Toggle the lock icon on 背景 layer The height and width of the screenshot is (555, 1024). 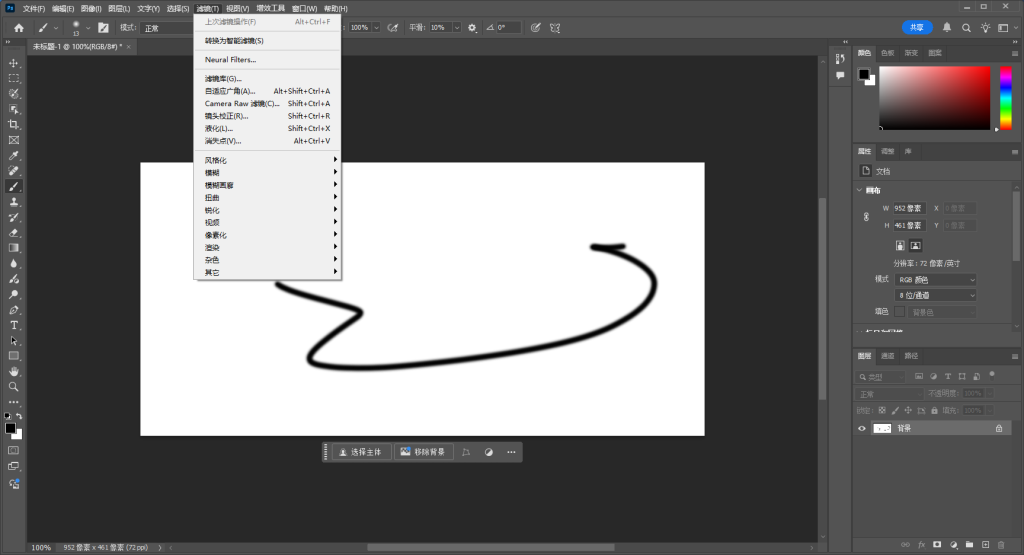pos(998,428)
